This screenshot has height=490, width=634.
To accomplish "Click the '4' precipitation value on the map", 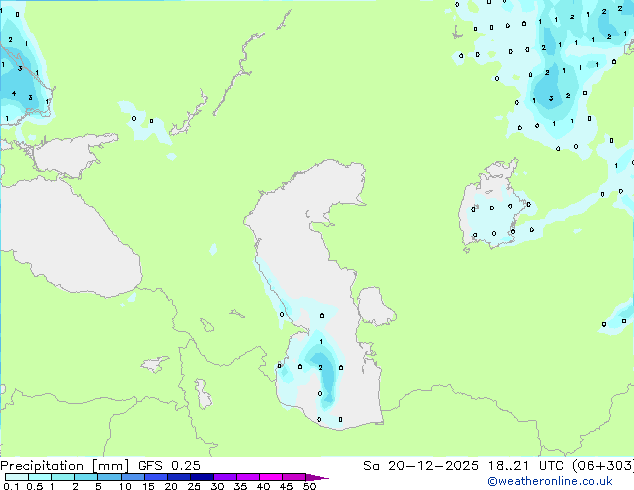I will click(x=14, y=93).
